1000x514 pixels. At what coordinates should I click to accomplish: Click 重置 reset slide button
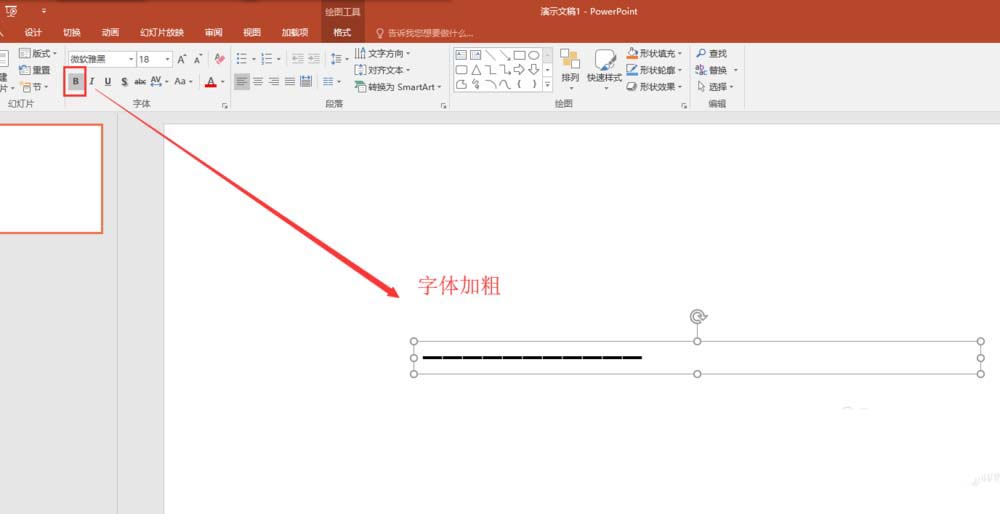[x=34, y=70]
